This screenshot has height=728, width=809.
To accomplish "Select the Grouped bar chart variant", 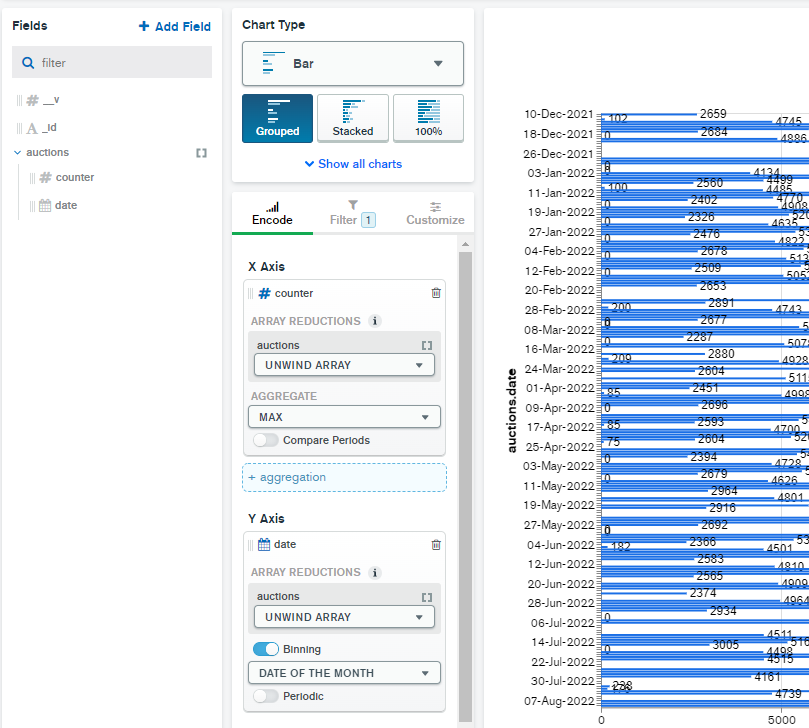I will point(277,119).
